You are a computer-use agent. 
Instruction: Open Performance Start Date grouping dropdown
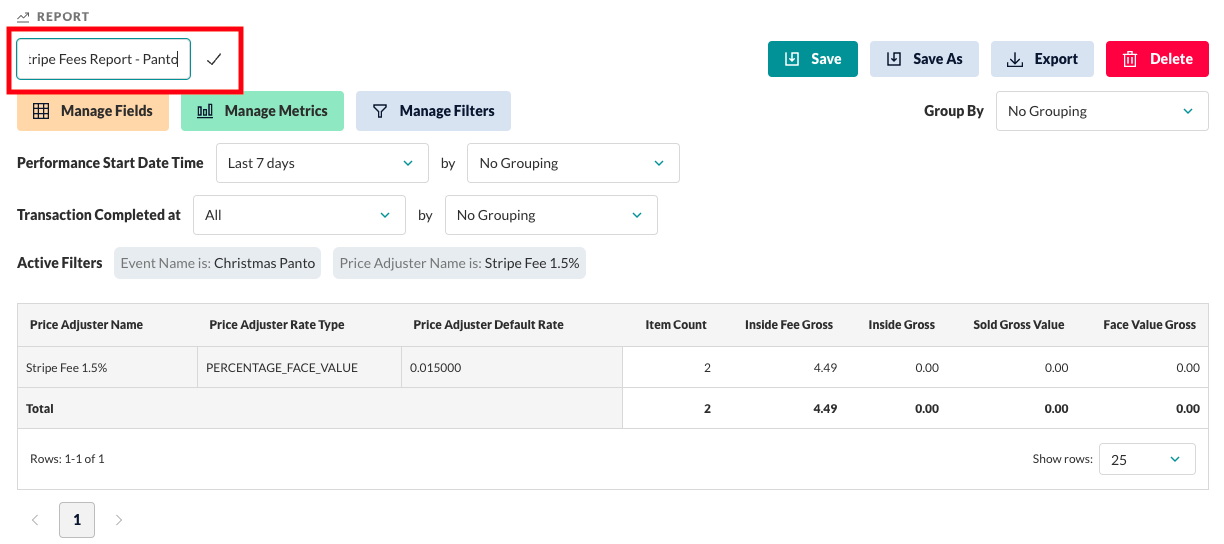(573, 163)
